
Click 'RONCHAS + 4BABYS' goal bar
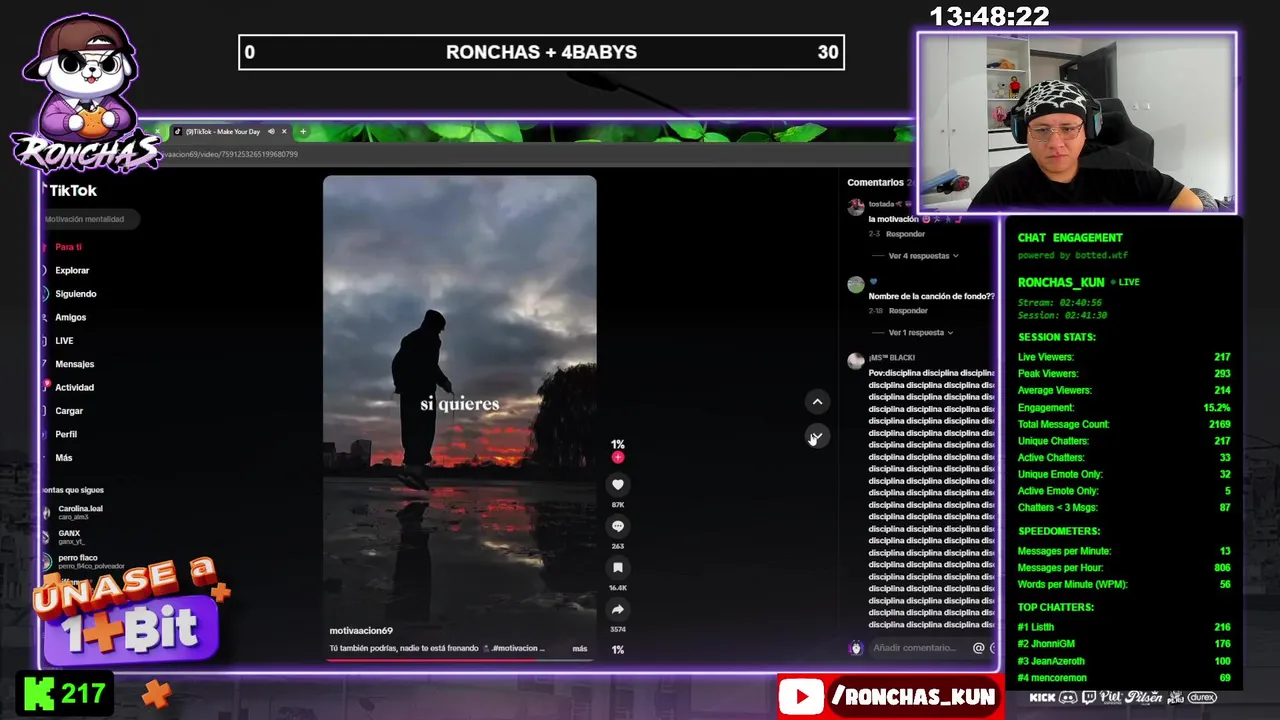541,52
